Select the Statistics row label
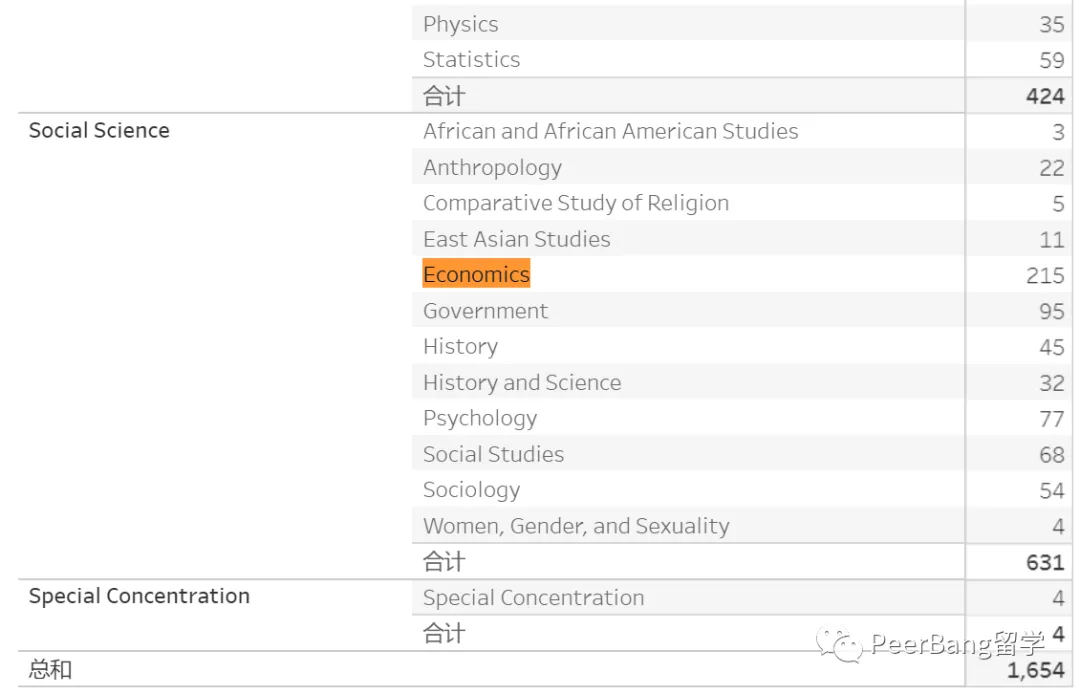The image size is (1080, 694). 471,60
